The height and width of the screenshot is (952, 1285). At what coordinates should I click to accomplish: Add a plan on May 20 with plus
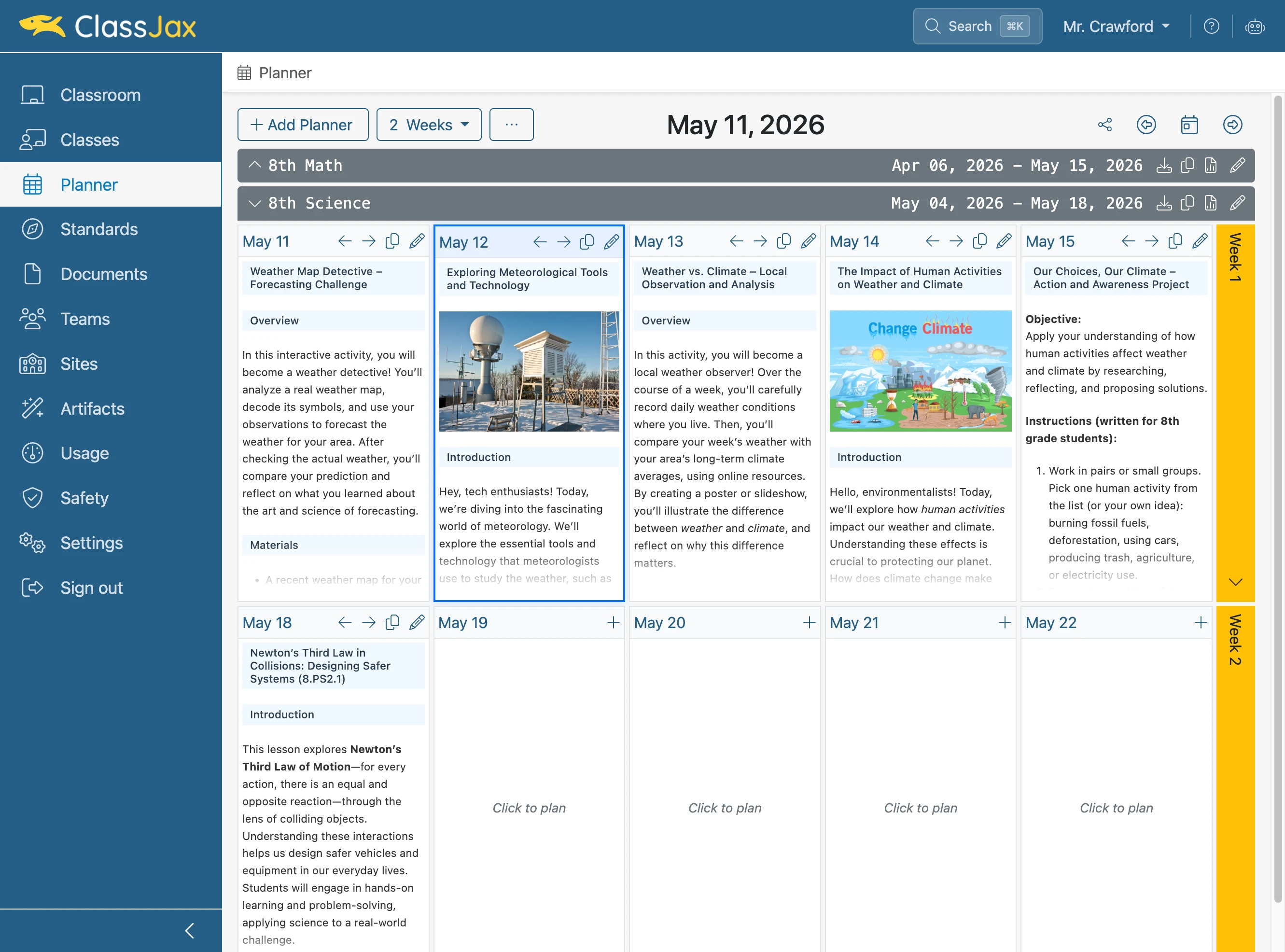point(809,622)
